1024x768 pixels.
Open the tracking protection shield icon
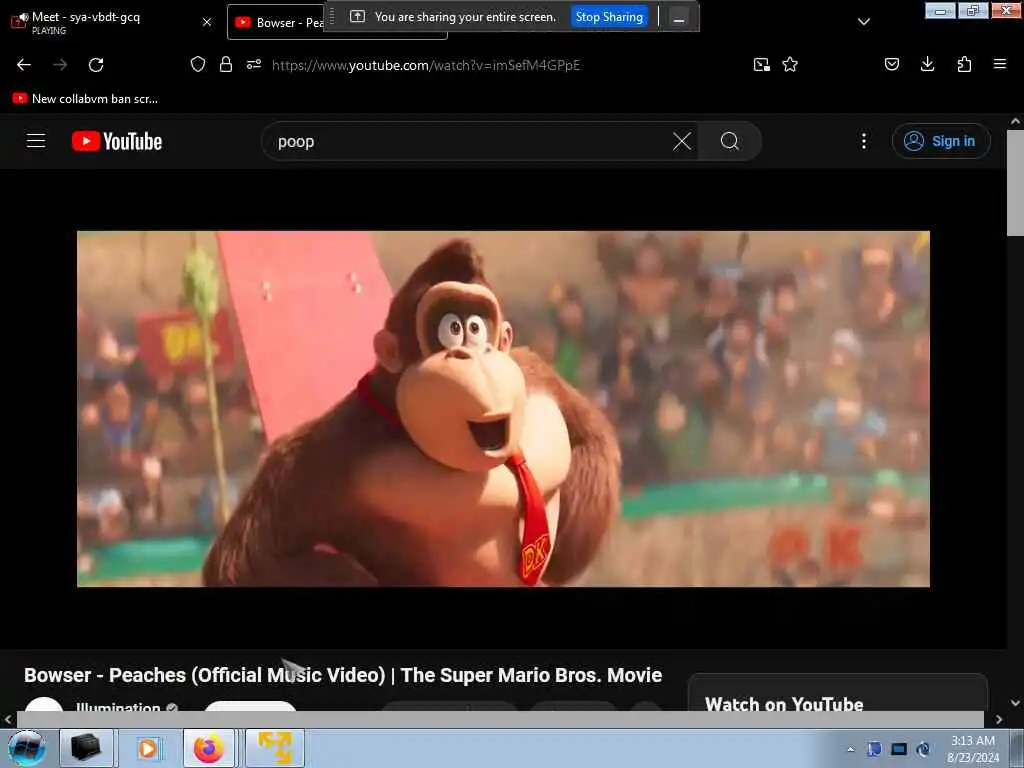198,64
